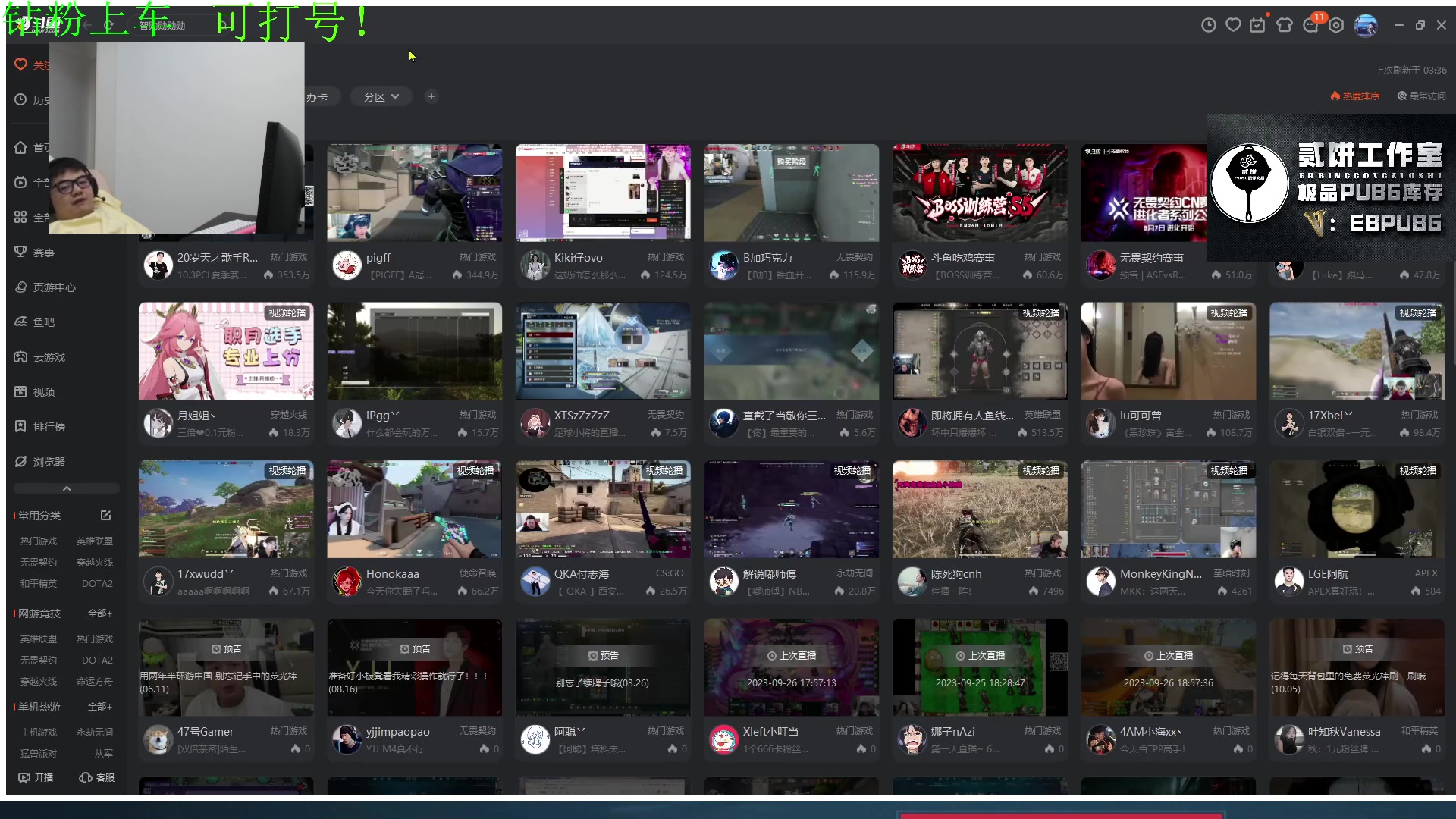Expand the 分区 dropdown
The height and width of the screenshot is (819, 1456).
381,97
